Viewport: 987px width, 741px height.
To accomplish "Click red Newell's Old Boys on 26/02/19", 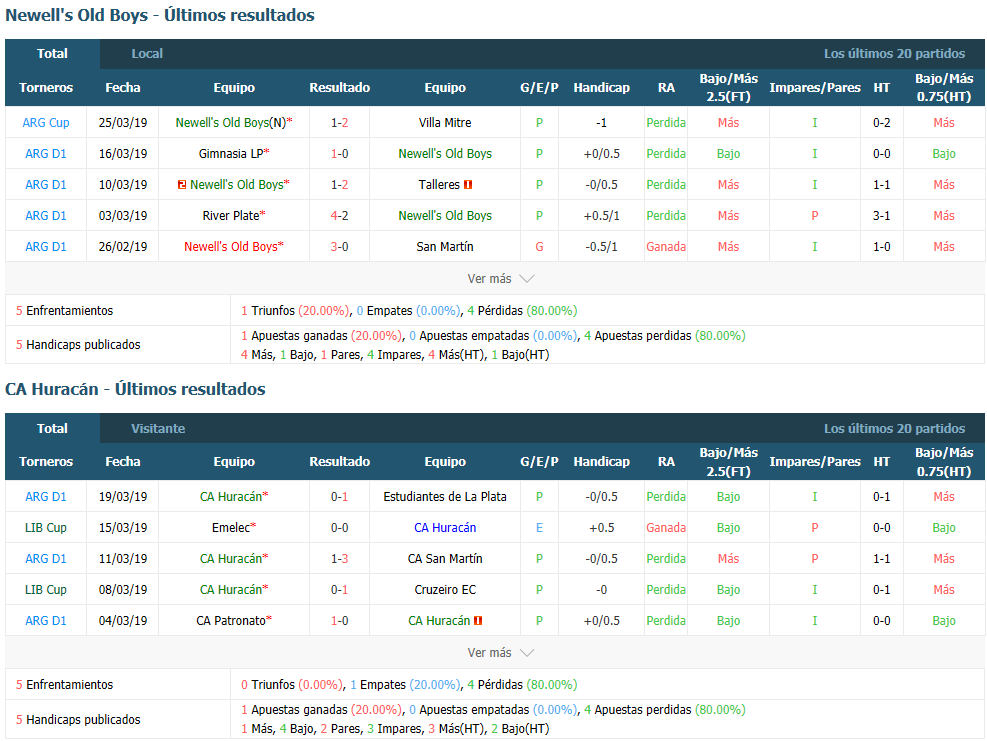I will 231,247.
